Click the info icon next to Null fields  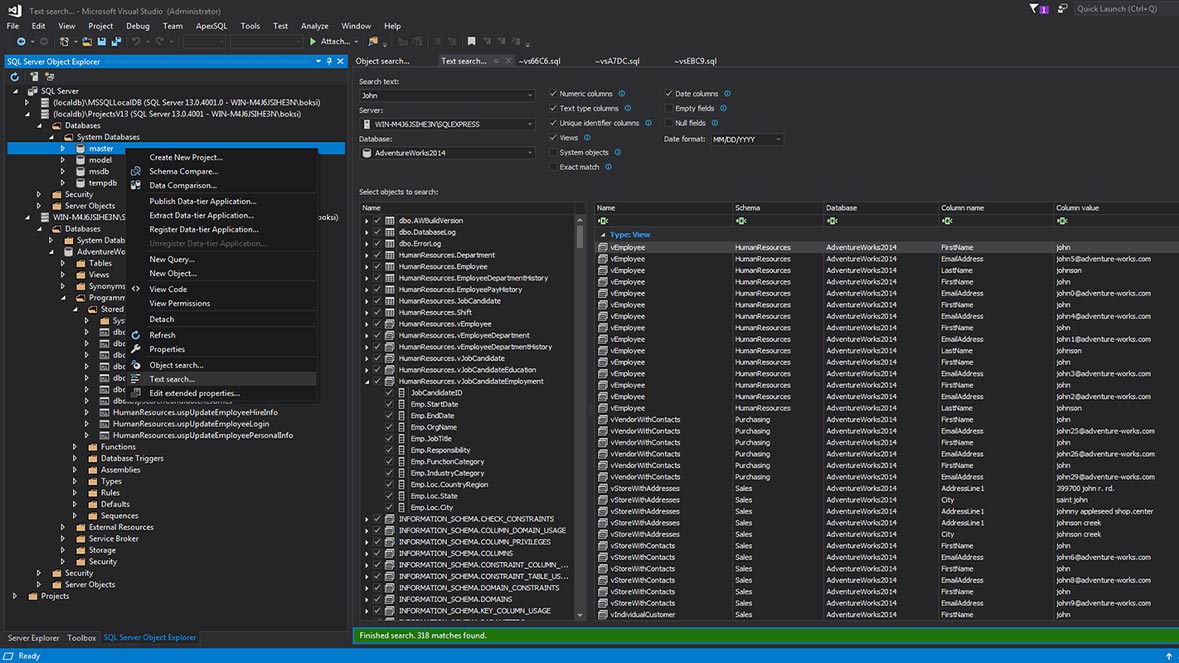point(714,123)
